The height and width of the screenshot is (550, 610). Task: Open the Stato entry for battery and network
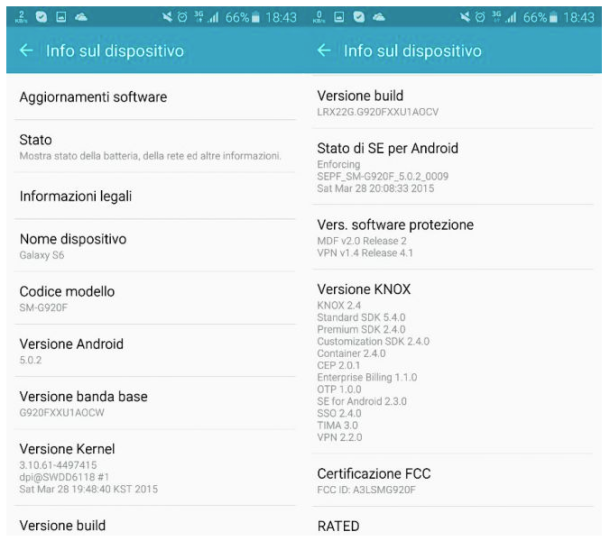click(x=150, y=146)
